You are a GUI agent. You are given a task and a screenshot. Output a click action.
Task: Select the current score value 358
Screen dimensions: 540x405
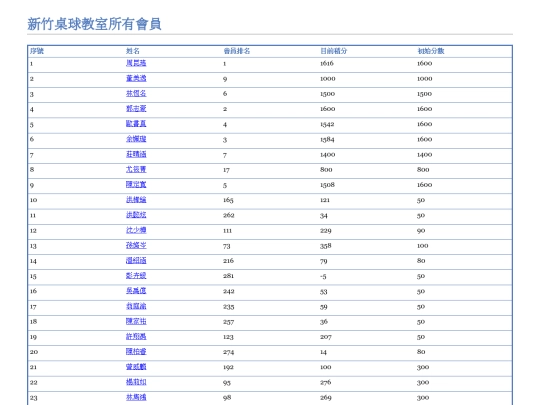[325, 246]
